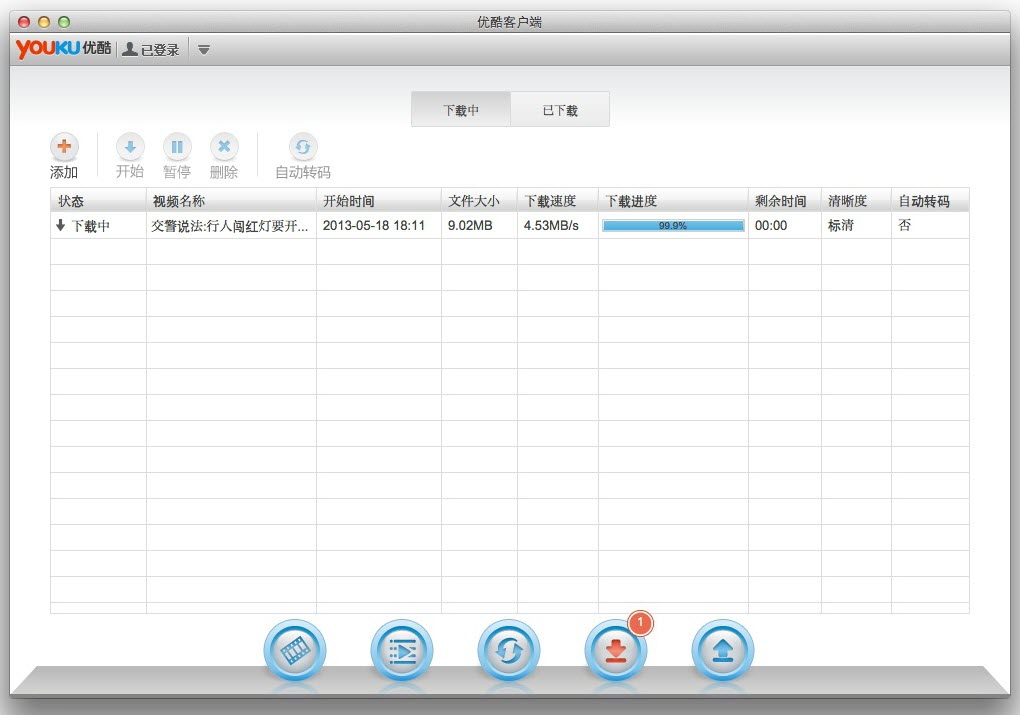Click the 开始 start download icon
1020x715 pixels.
coord(130,147)
